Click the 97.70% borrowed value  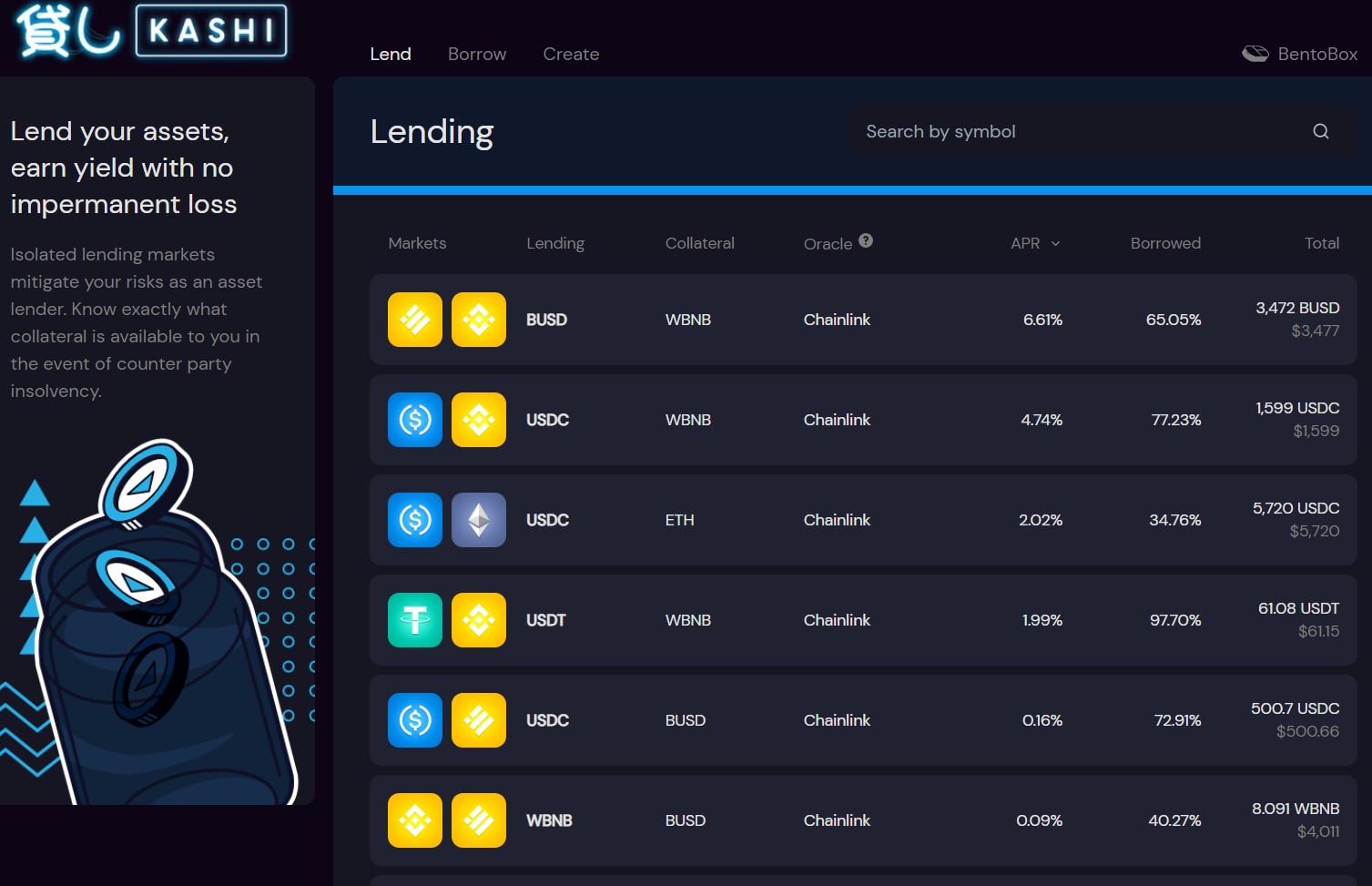click(x=1175, y=620)
